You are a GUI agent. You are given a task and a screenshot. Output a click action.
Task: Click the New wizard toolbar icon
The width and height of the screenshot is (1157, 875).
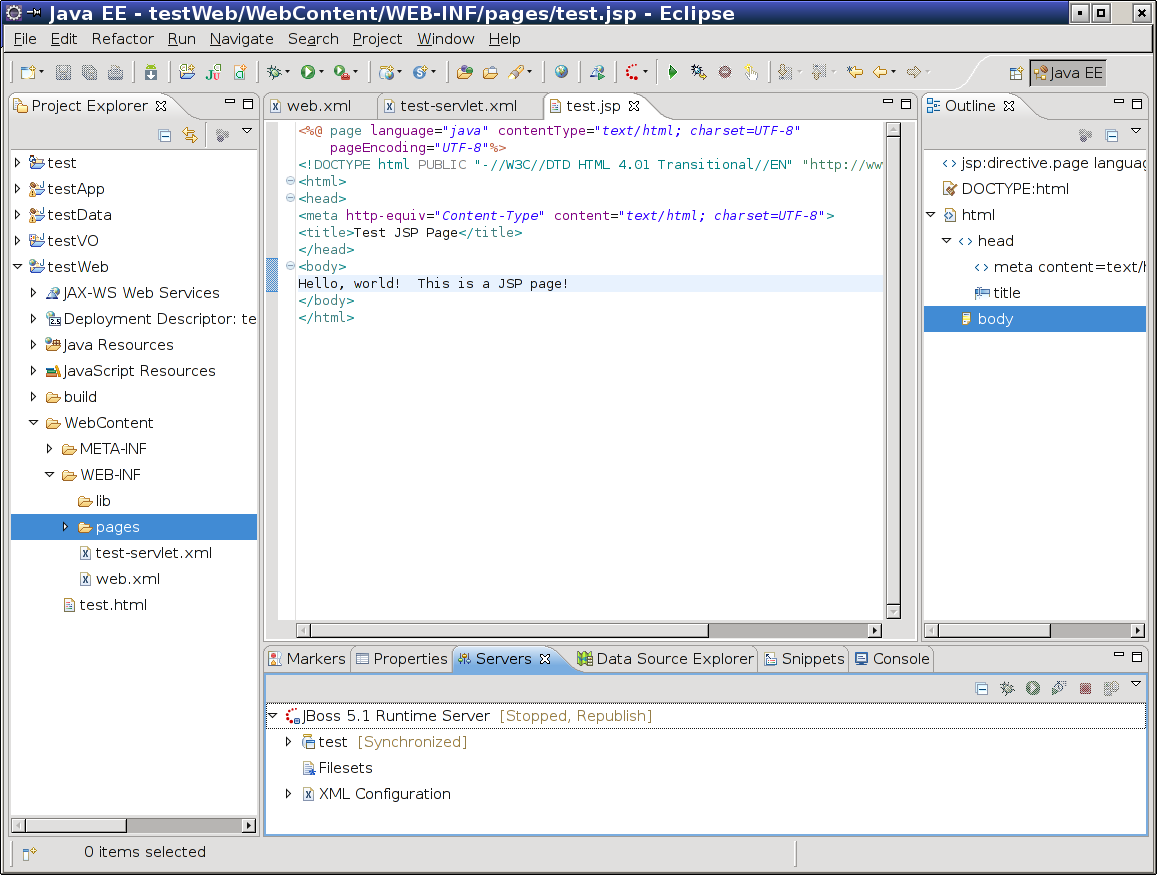(28, 72)
